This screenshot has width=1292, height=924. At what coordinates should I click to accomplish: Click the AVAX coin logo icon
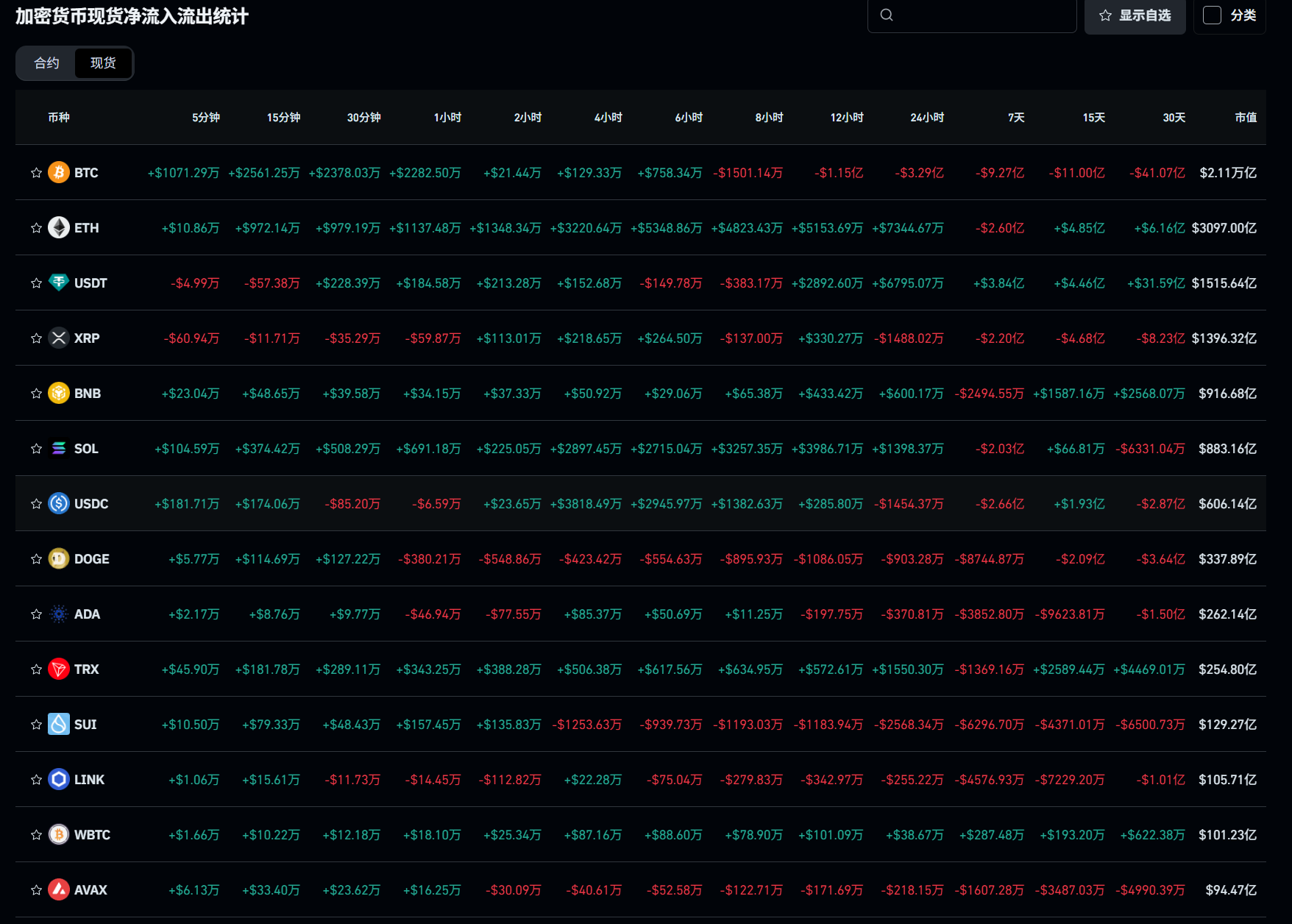[x=59, y=890]
